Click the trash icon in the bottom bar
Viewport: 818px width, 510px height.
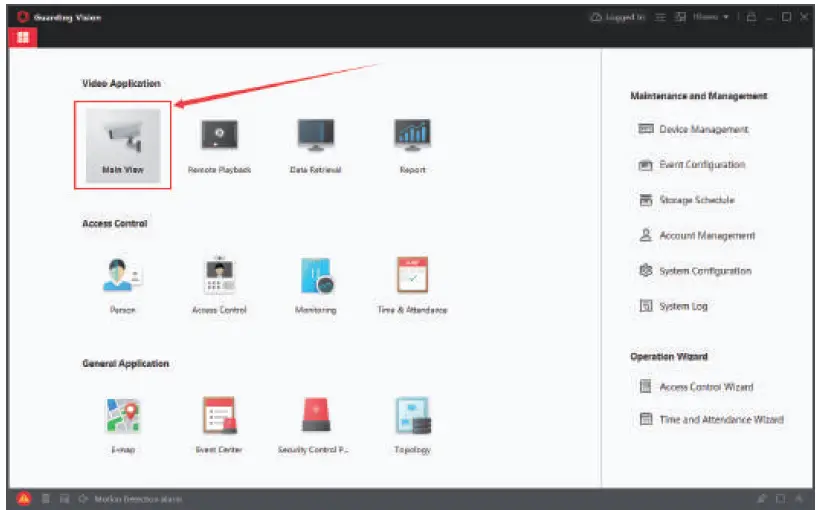point(46,499)
